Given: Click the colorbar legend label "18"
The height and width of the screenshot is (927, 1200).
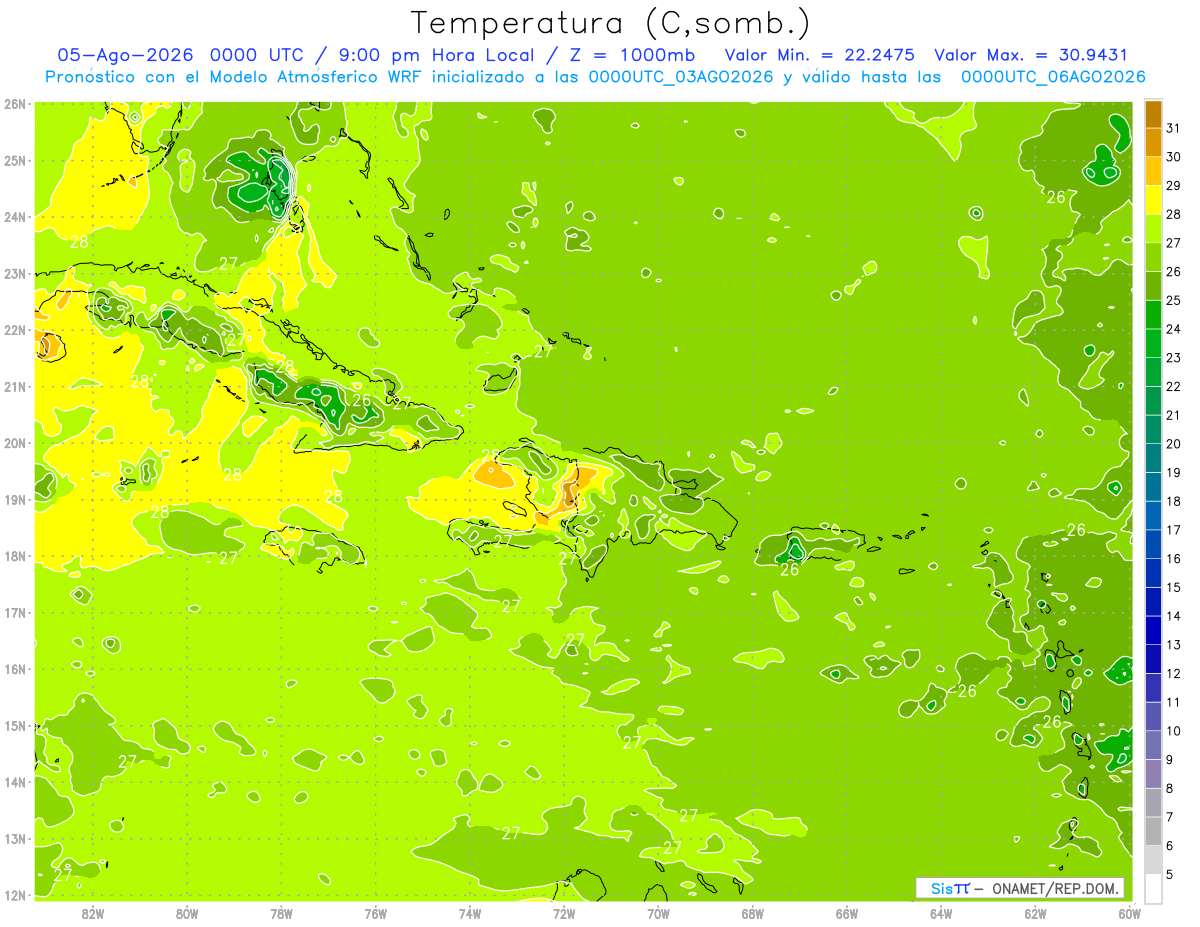Looking at the screenshot, I should (x=1173, y=501).
